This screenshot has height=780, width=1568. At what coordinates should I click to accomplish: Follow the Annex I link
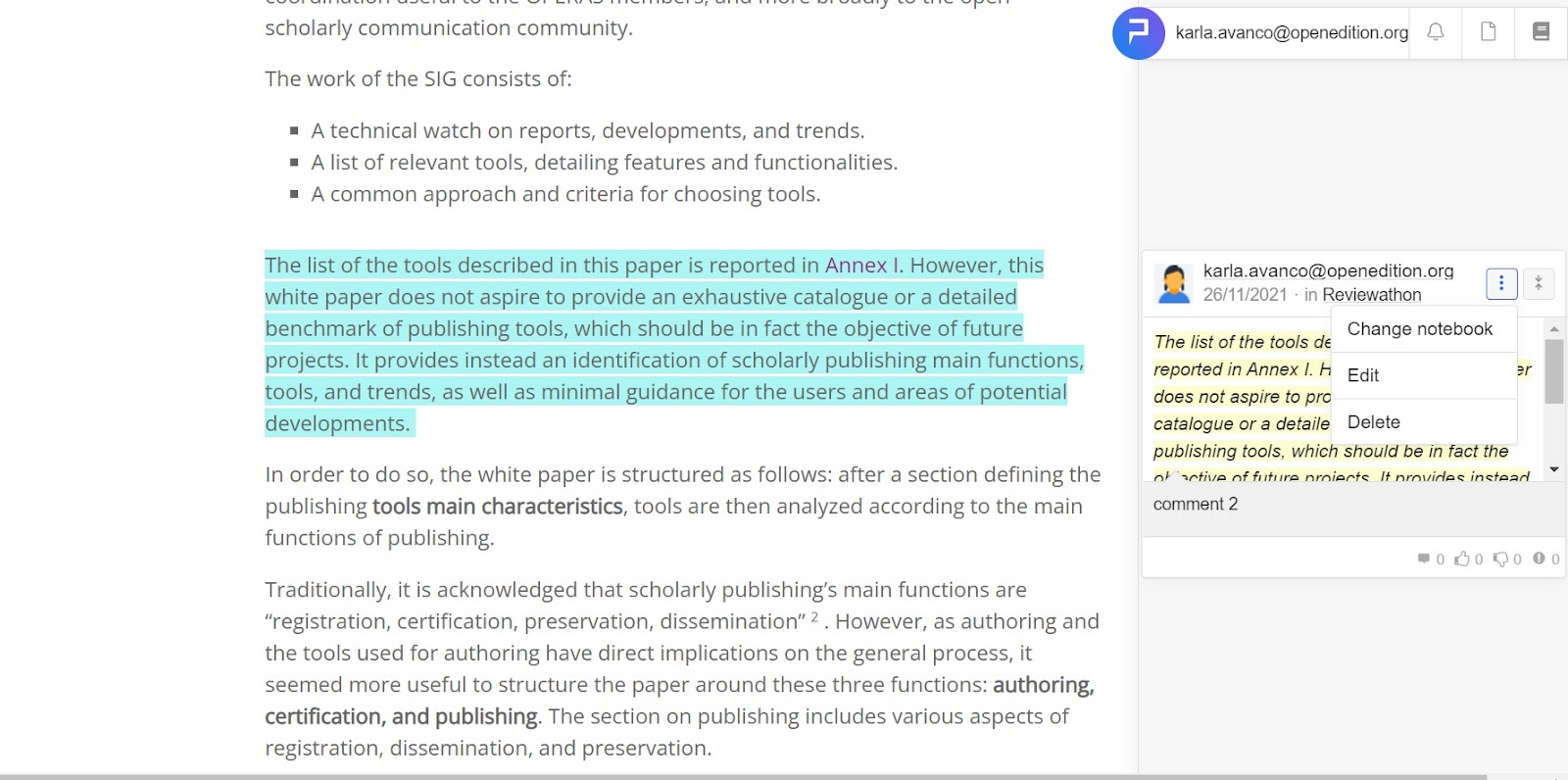pyautogui.click(x=861, y=266)
